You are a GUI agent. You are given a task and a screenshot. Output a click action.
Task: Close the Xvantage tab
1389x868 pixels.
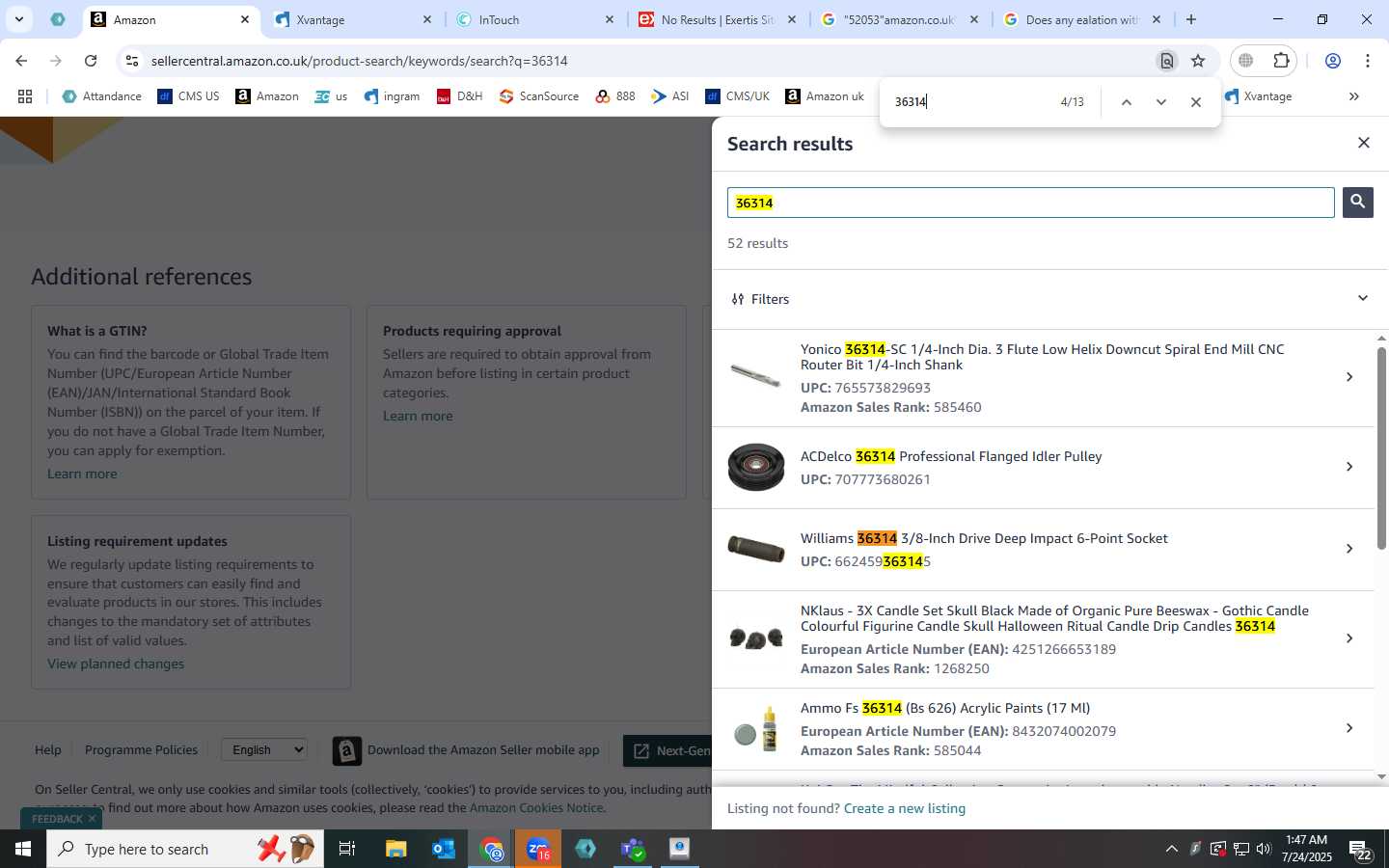point(427,19)
